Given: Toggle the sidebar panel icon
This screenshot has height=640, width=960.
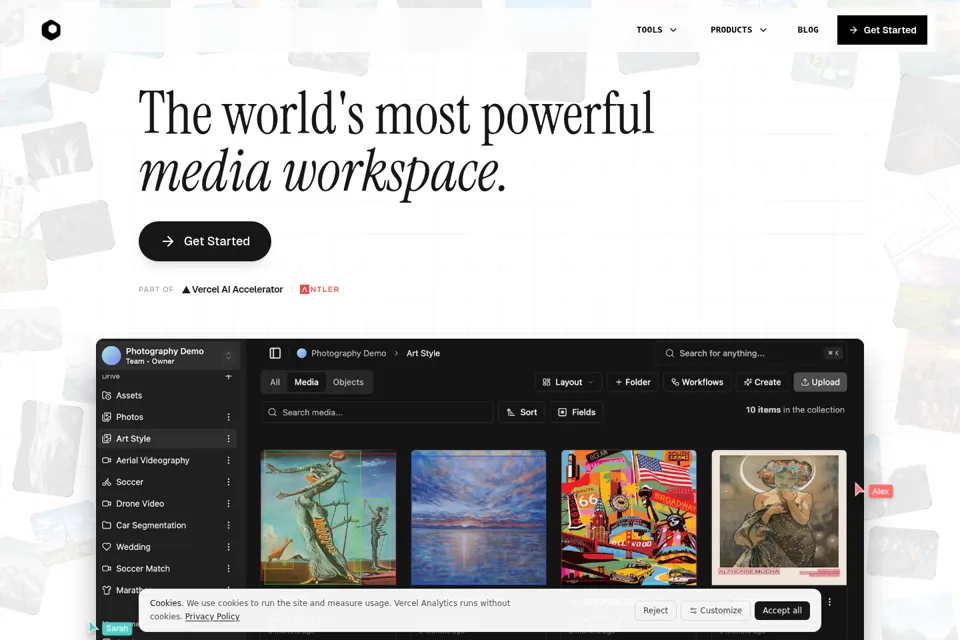Looking at the screenshot, I should coord(275,353).
